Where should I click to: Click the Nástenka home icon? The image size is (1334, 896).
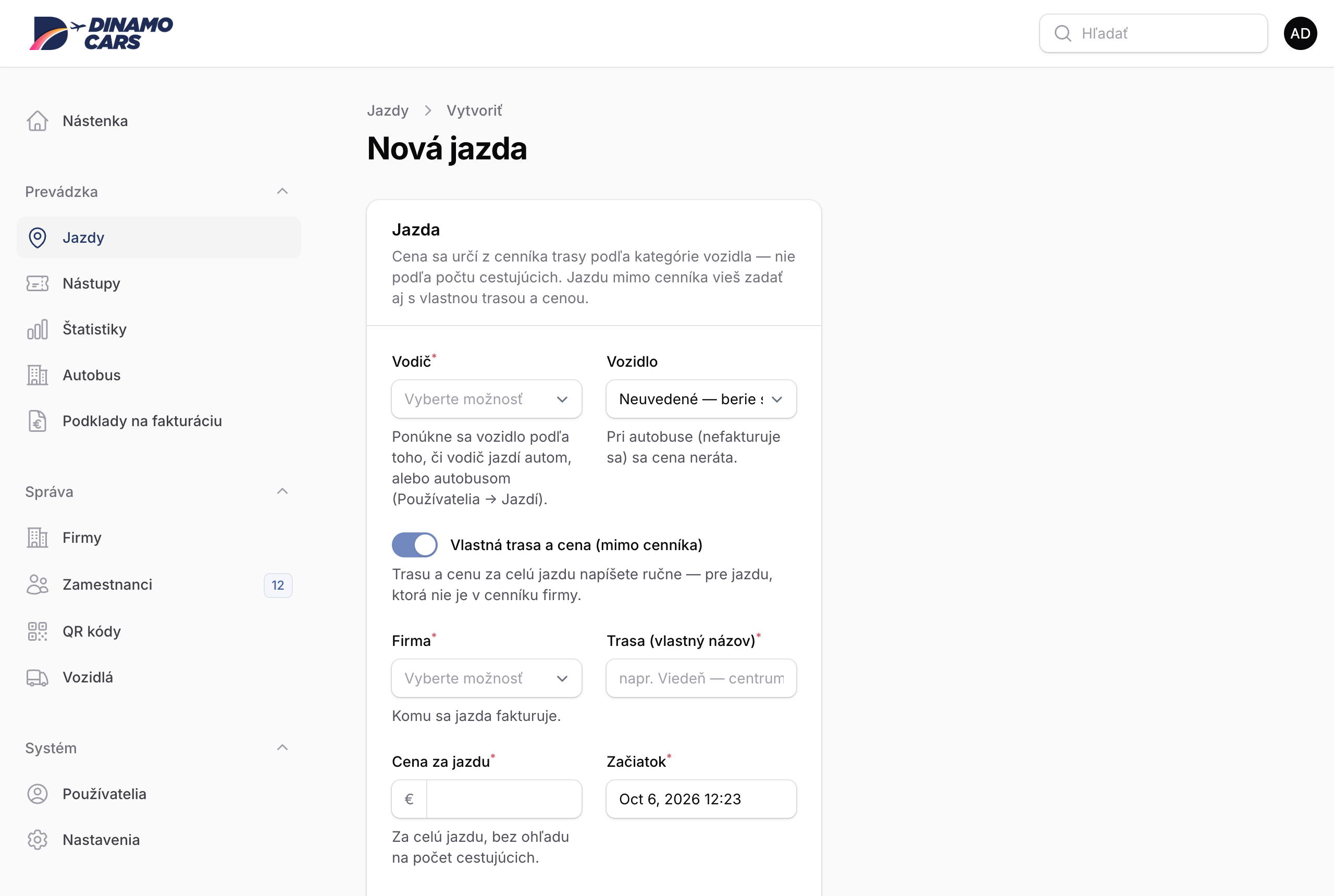pos(38,121)
